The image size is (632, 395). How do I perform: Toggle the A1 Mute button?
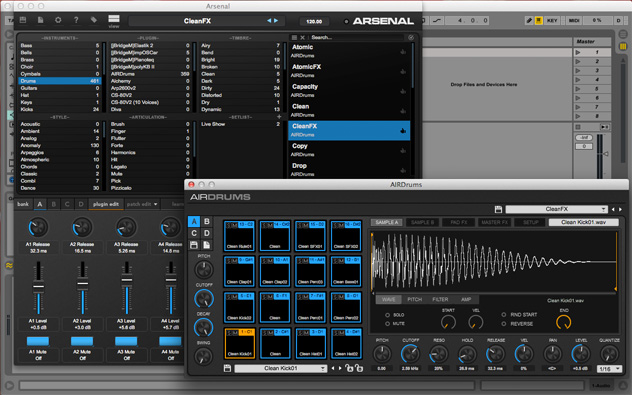pos(38,341)
